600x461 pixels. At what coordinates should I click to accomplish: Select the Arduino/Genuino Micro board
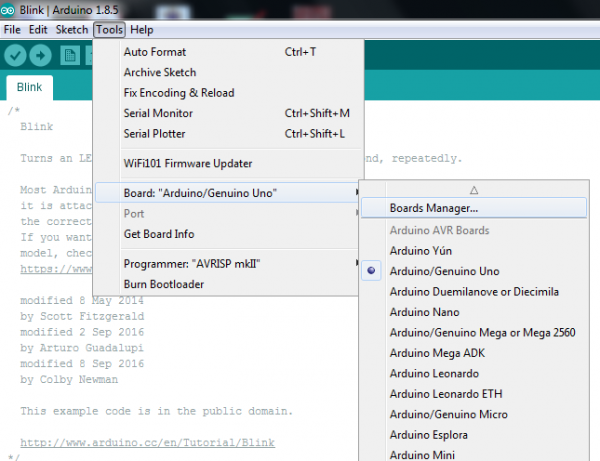[474, 415]
